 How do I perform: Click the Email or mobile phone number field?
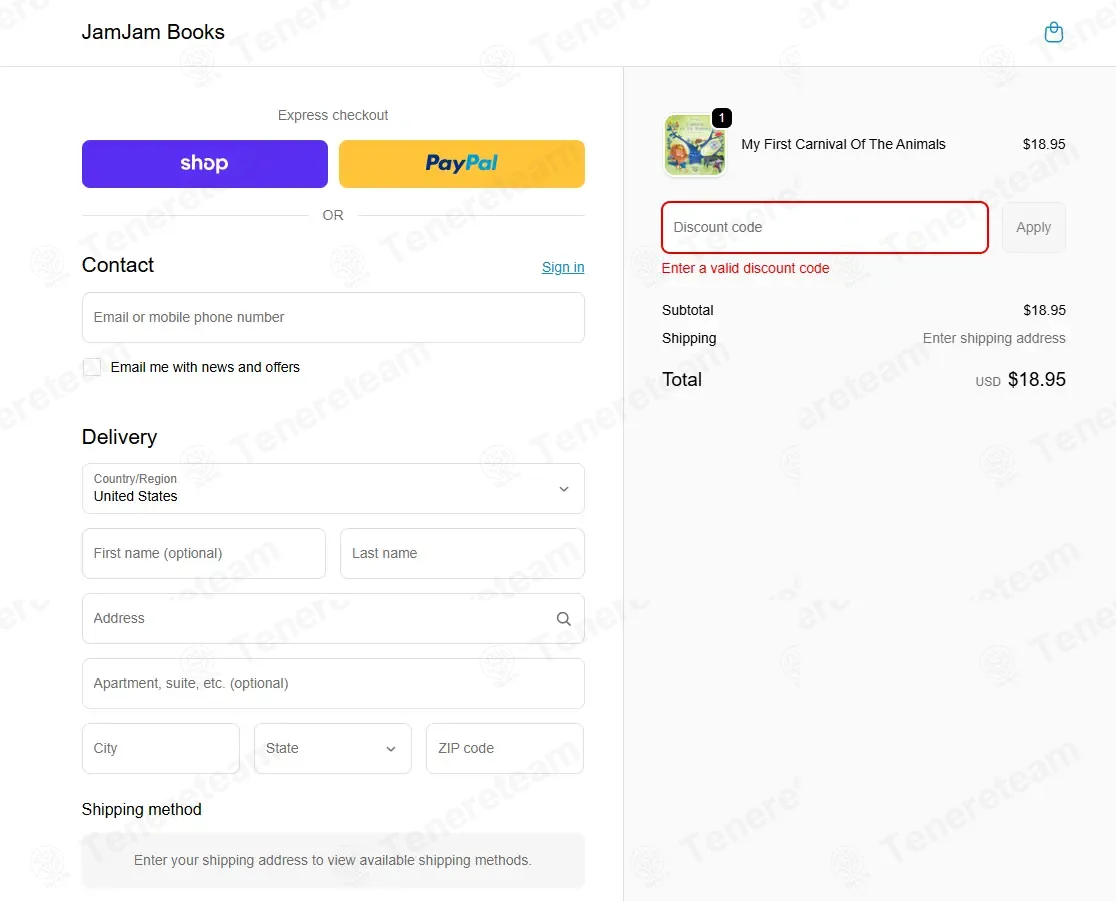coord(333,317)
